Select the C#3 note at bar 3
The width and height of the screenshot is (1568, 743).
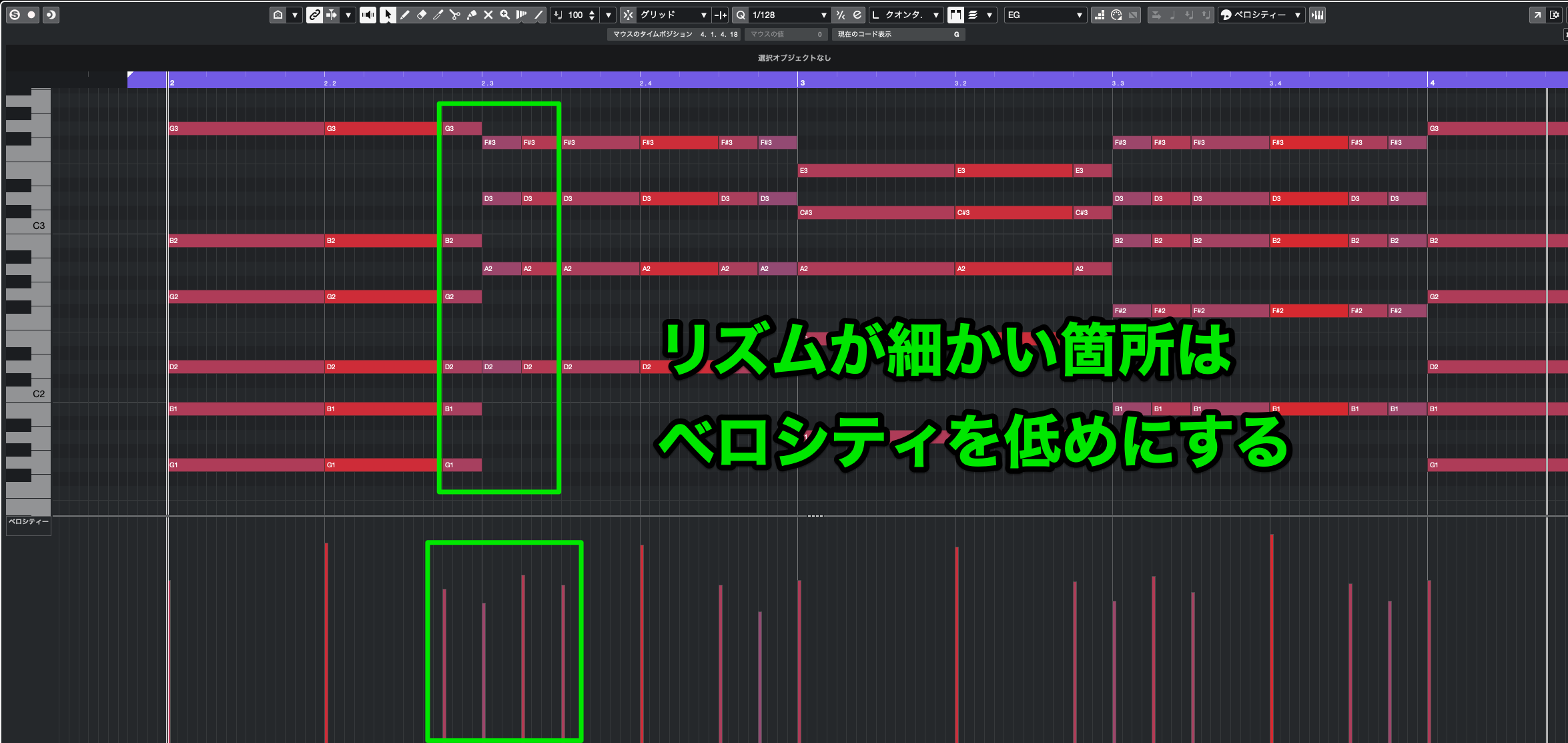coord(876,212)
